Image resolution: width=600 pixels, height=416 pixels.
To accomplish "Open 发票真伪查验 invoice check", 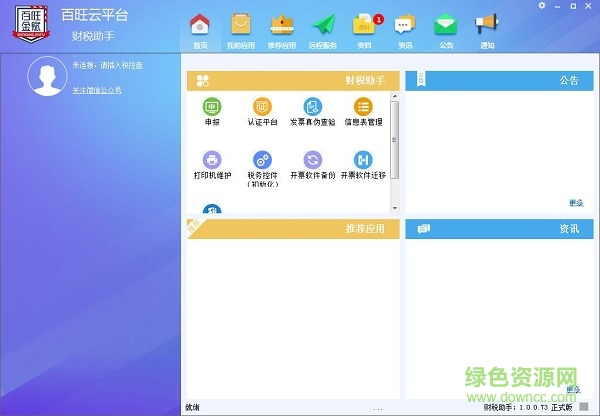I will pos(313,107).
